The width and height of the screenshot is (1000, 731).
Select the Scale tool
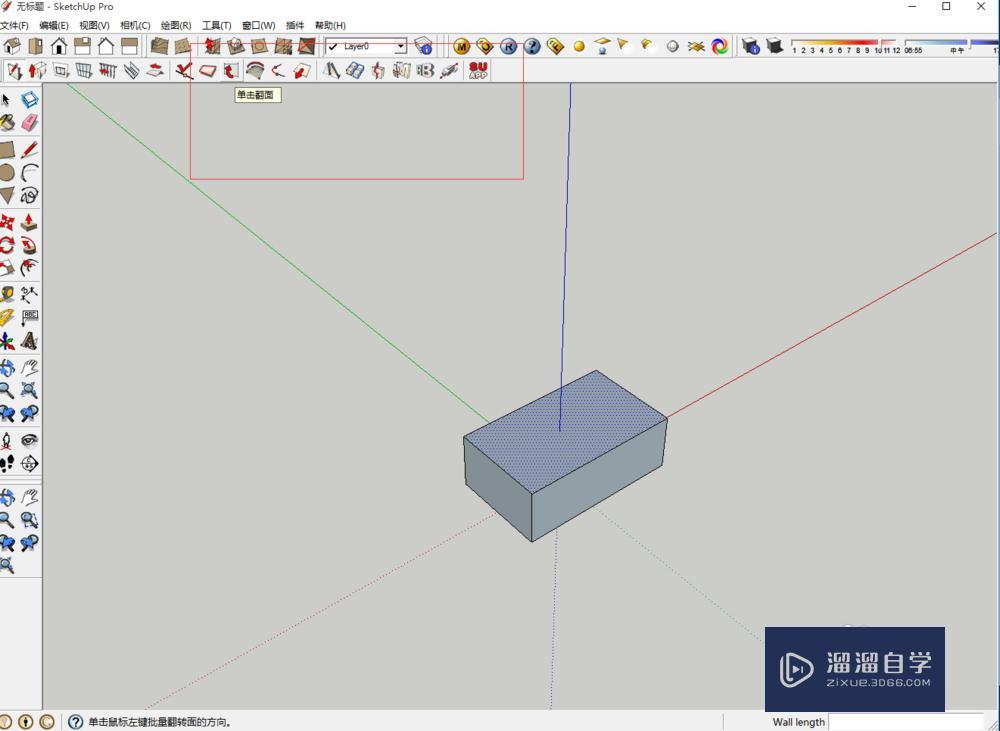pos(6,268)
